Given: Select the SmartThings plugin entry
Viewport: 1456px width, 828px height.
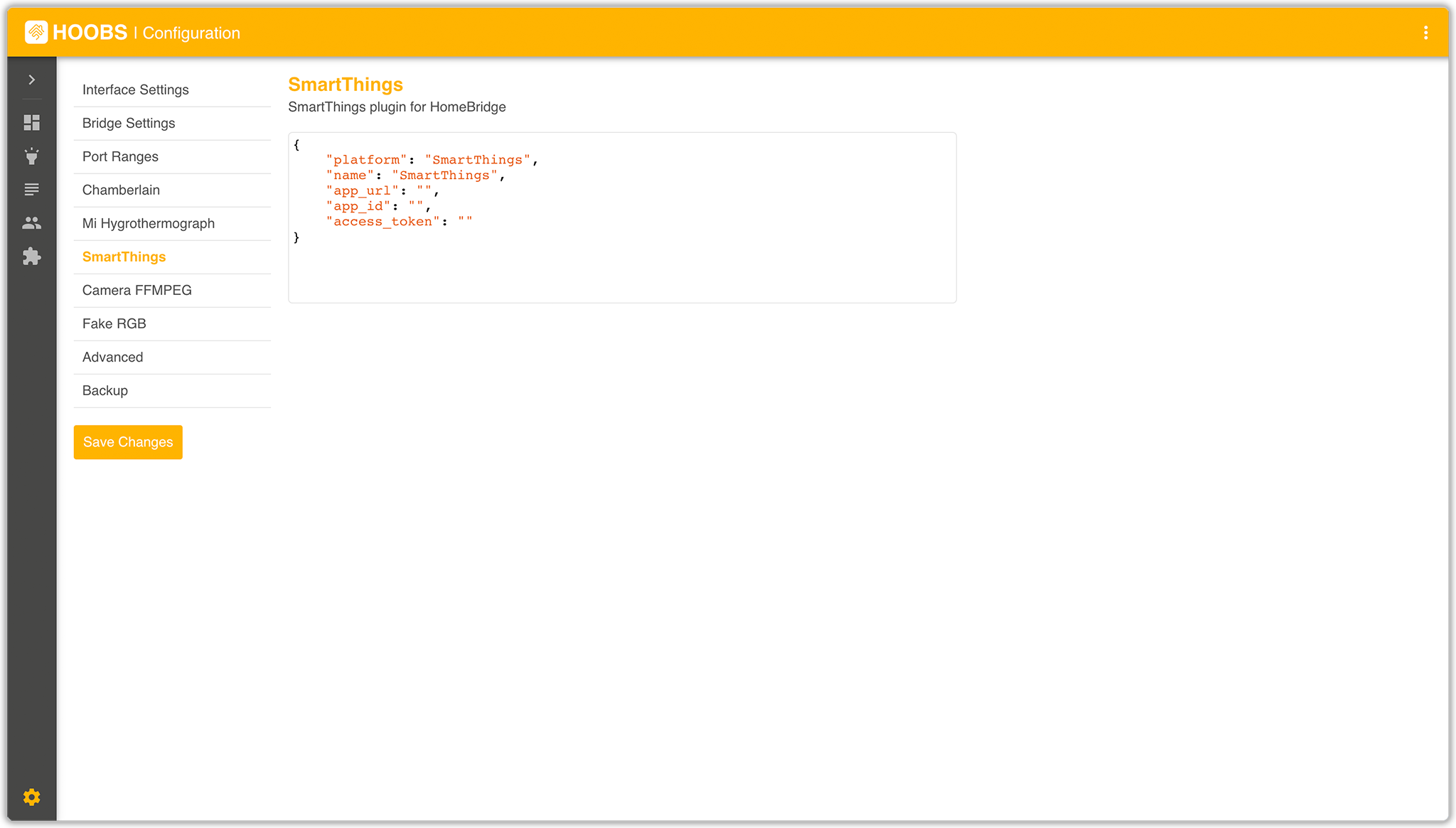Looking at the screenshot, I should pyautogui.click(x=124, y=257).
